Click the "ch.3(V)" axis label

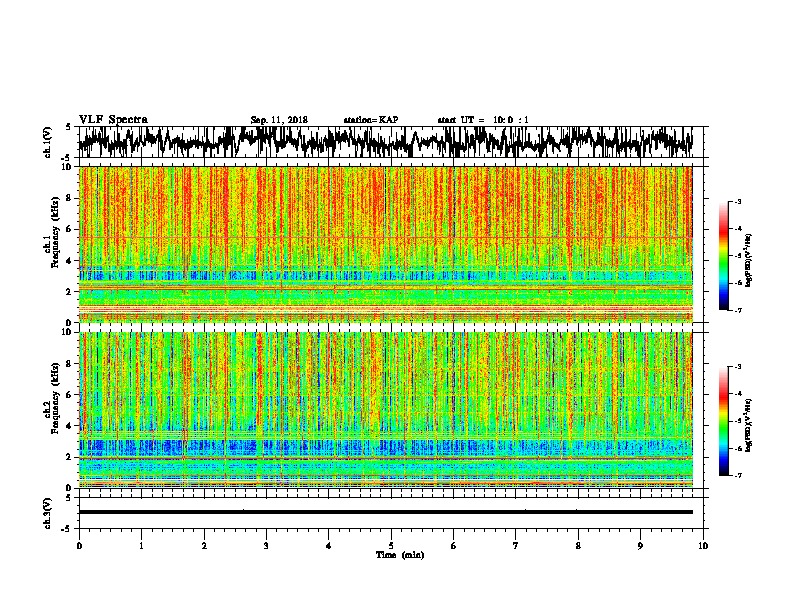[x=47, y=513]
